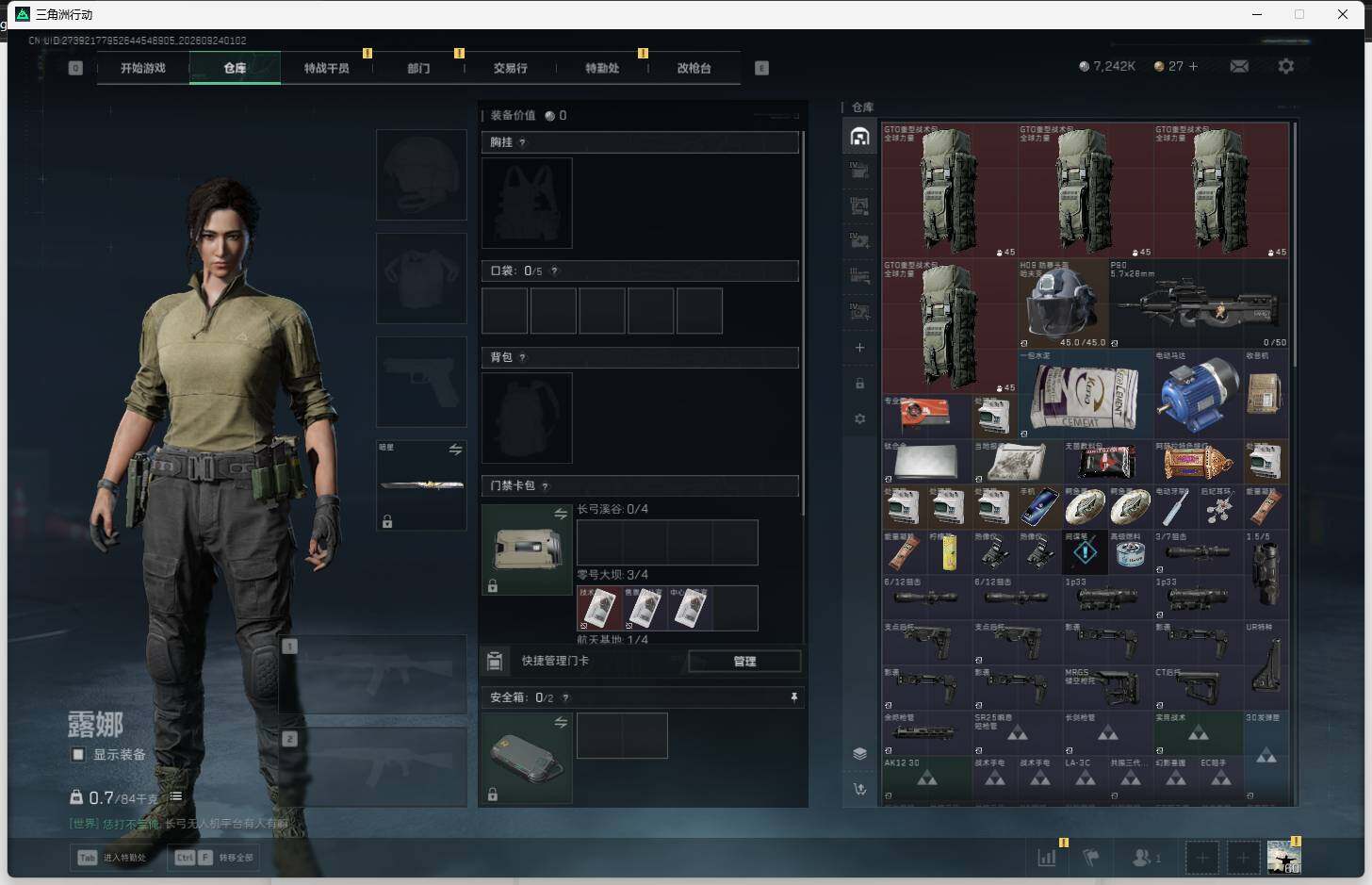1372x885 pixels.
Task: Select the 一包水泥 cement bag item
Action: point(1086,394)
